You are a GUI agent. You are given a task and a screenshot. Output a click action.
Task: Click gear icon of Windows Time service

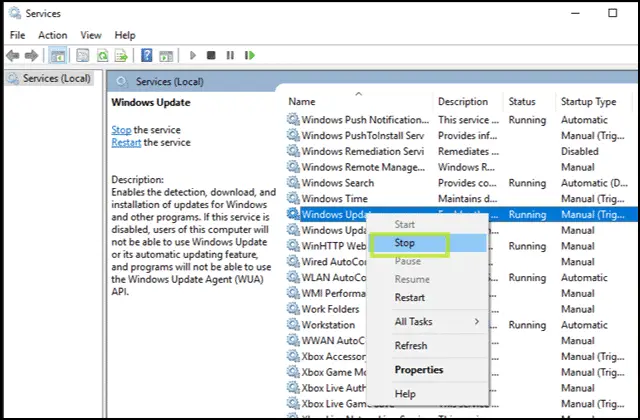(293, 198)
